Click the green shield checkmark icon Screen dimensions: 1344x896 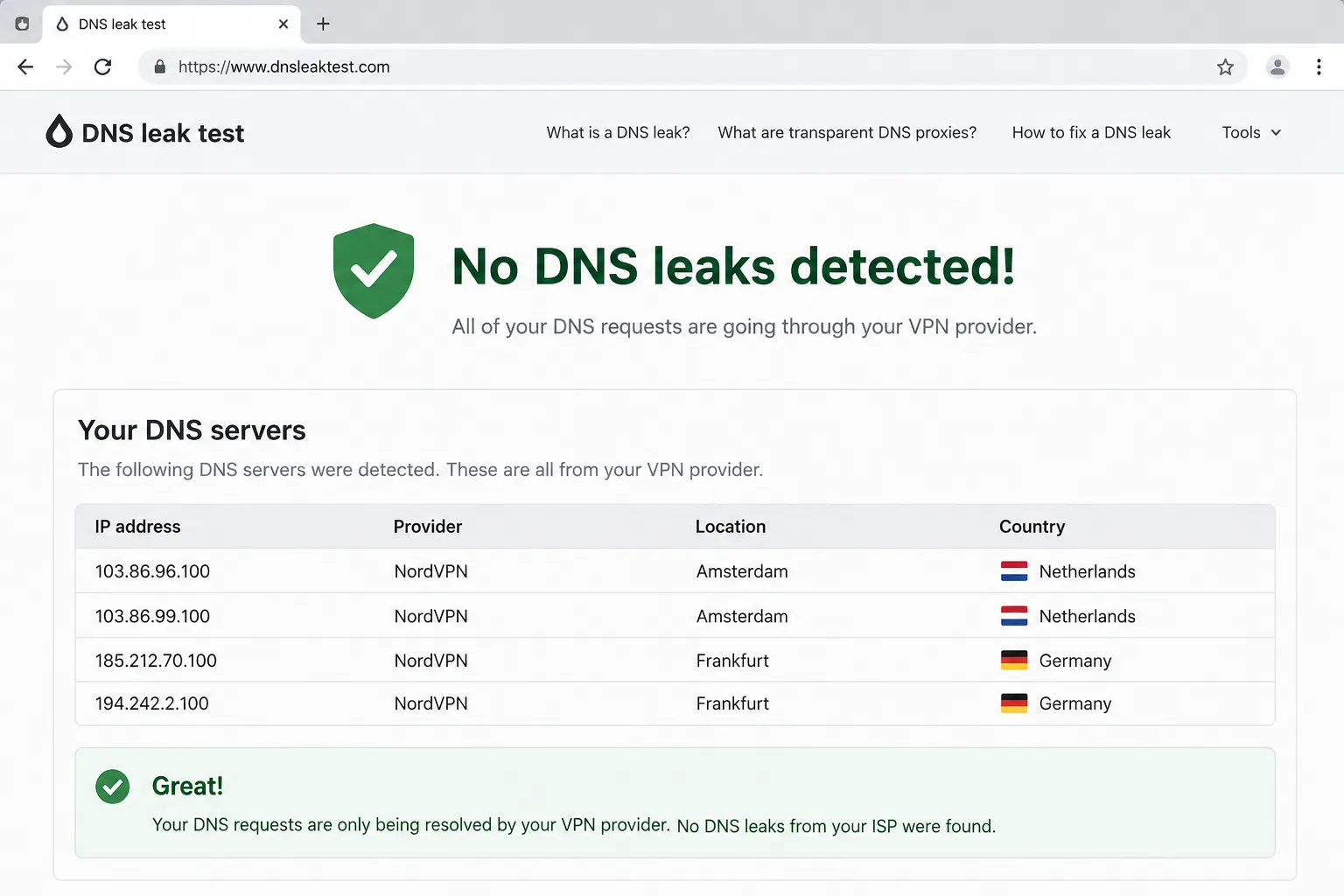tap(374, 270)
